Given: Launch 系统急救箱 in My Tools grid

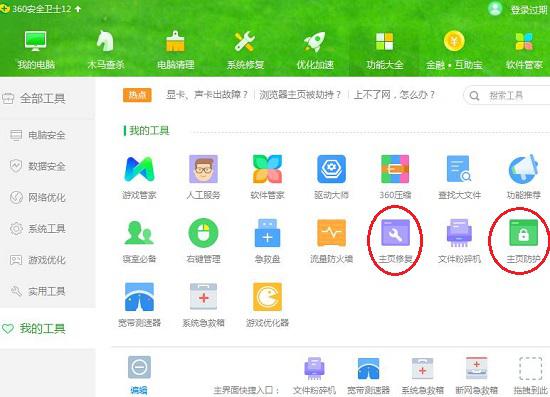Looking at the screenshot, I should tap(203, 305).
